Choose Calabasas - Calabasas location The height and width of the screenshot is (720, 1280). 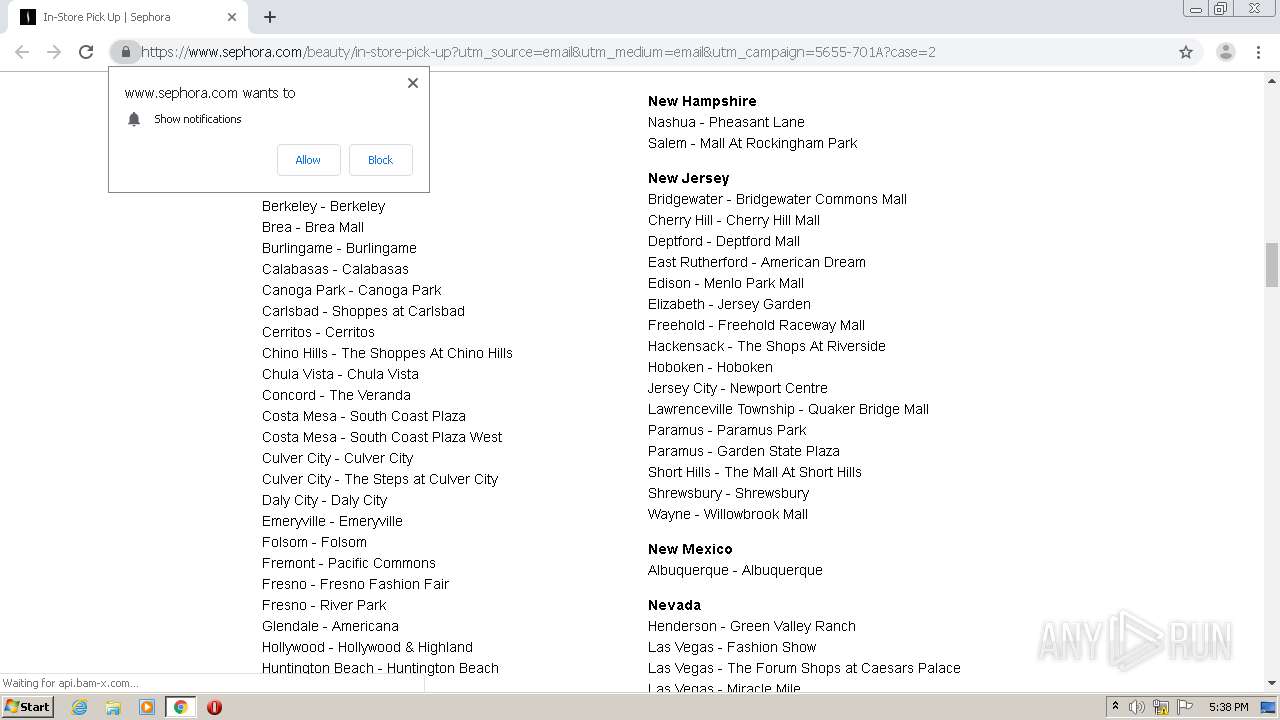click(335, 269)
